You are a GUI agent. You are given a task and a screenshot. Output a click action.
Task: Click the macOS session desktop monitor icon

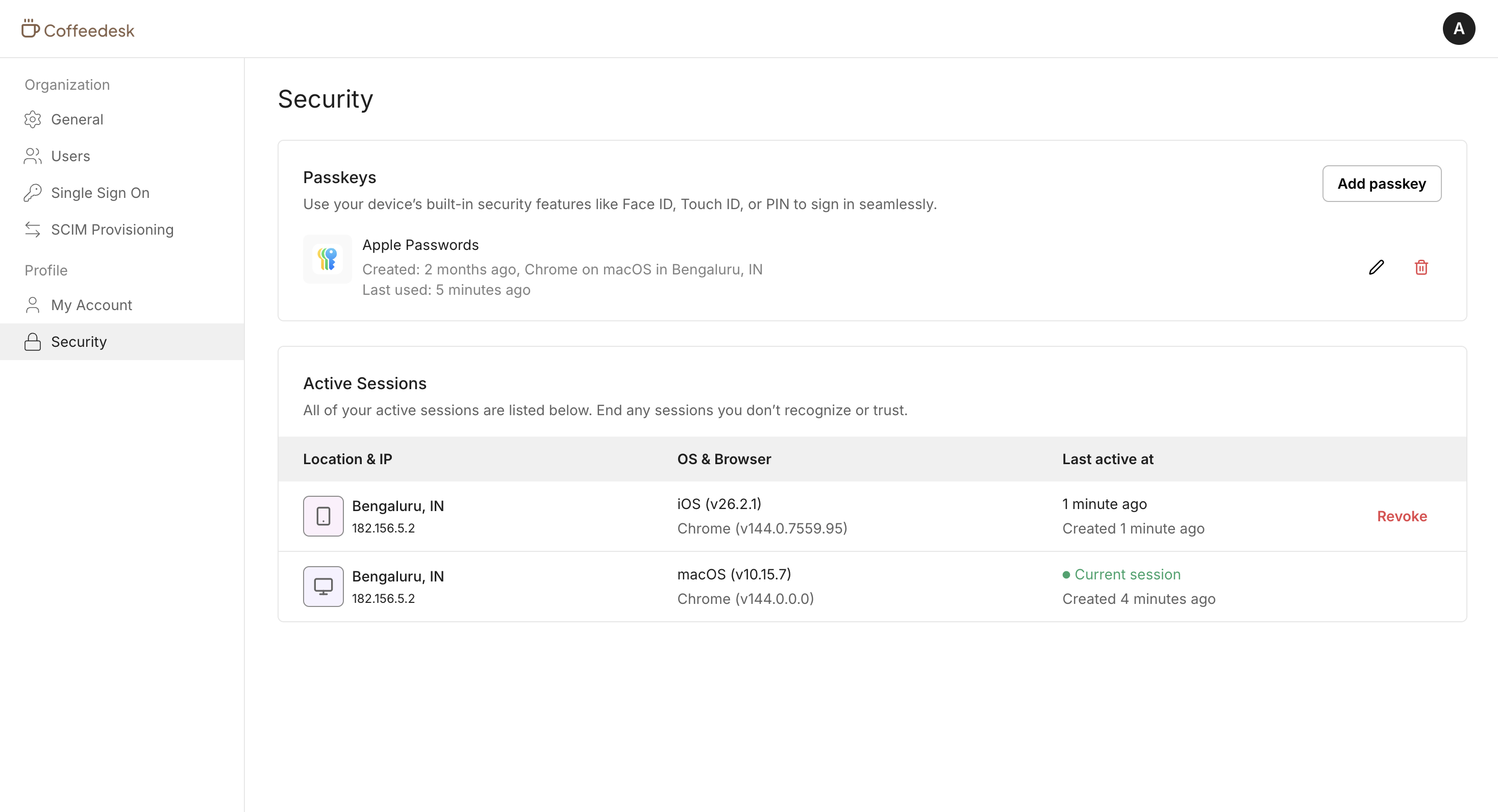coord(323,587)
